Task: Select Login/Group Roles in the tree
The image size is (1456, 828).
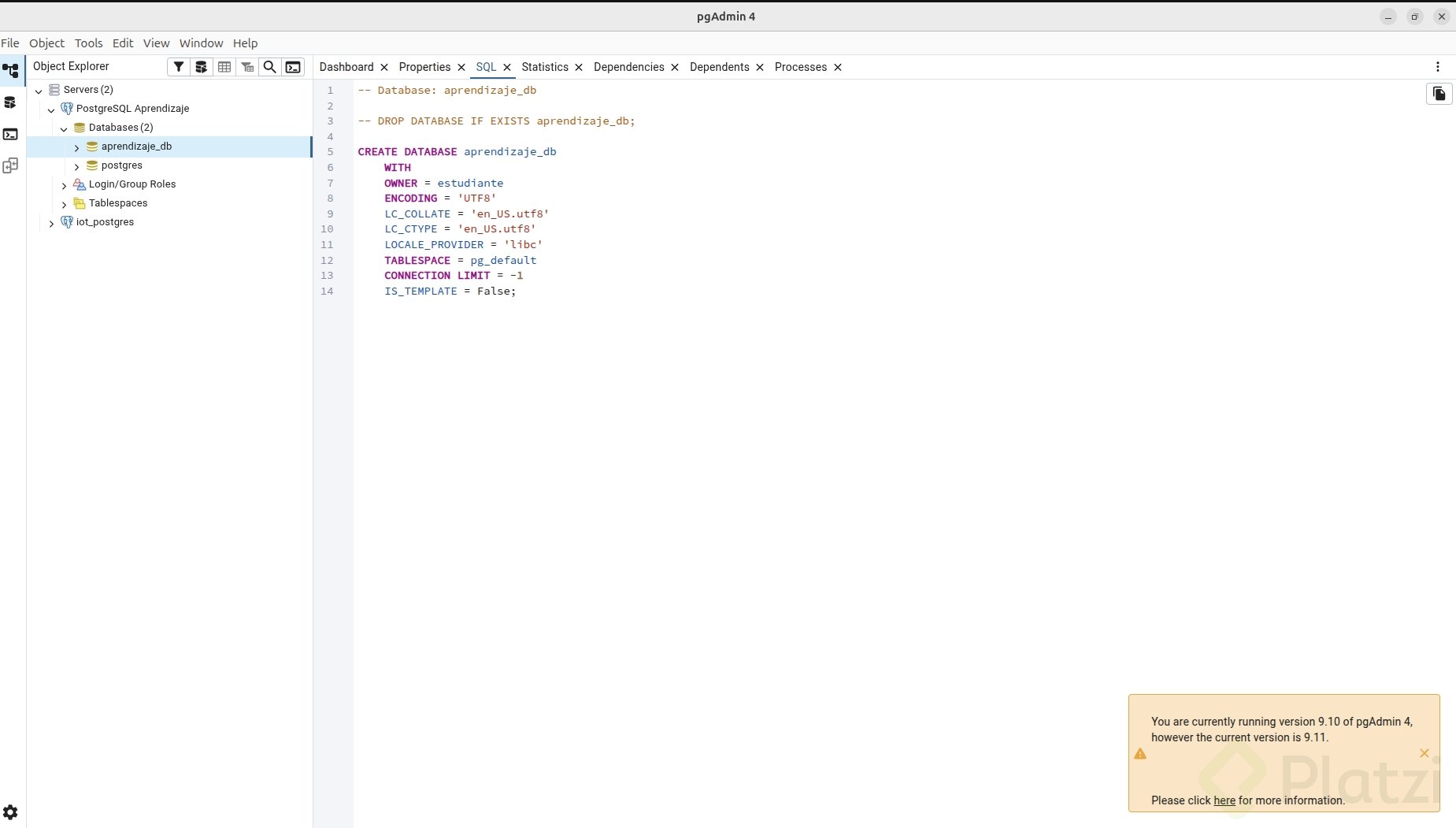Action: (x=132, y=184)
